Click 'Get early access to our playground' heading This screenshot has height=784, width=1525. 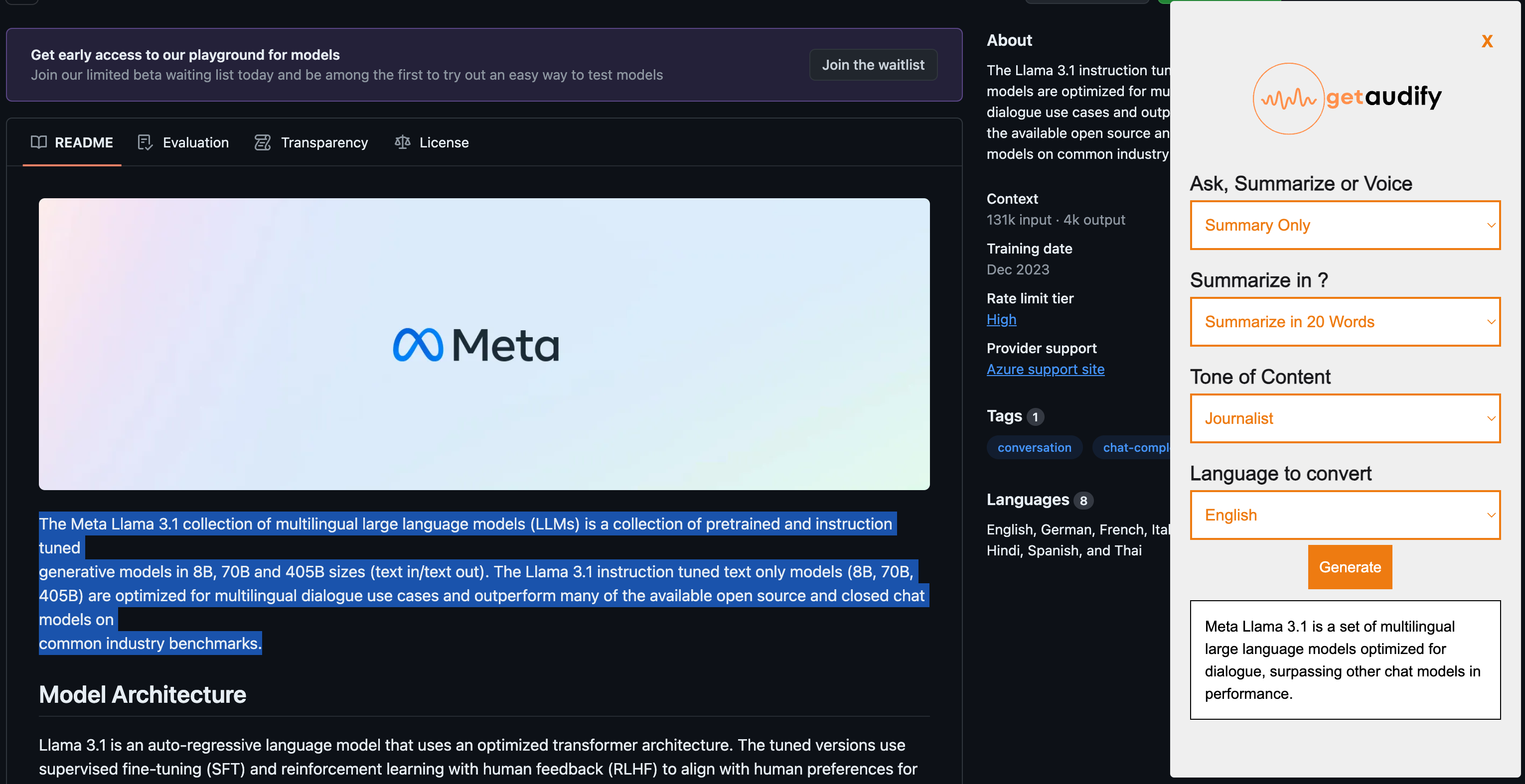click(x=185, y=54)
